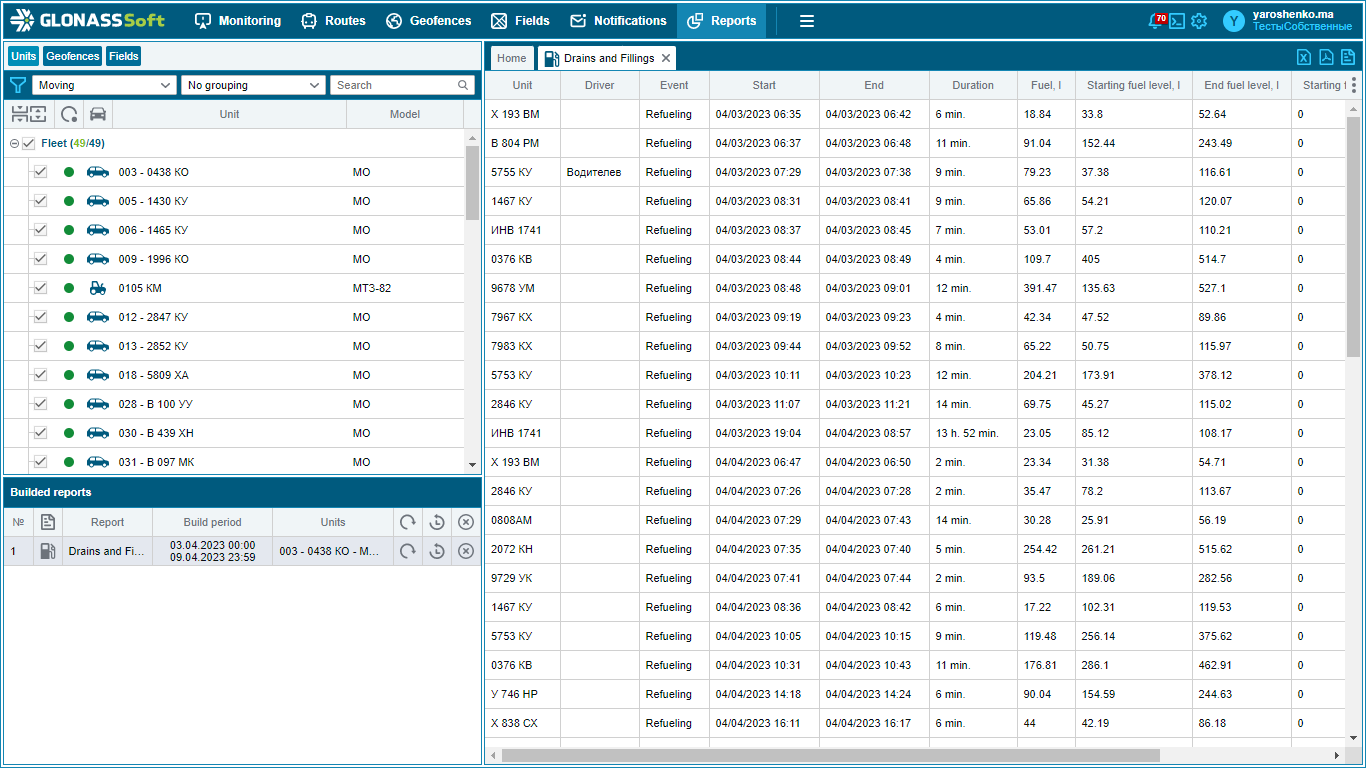This screenshot has width=1366, height=768.
Task: Click the expand all groups icon
Action: pos(37,114)
